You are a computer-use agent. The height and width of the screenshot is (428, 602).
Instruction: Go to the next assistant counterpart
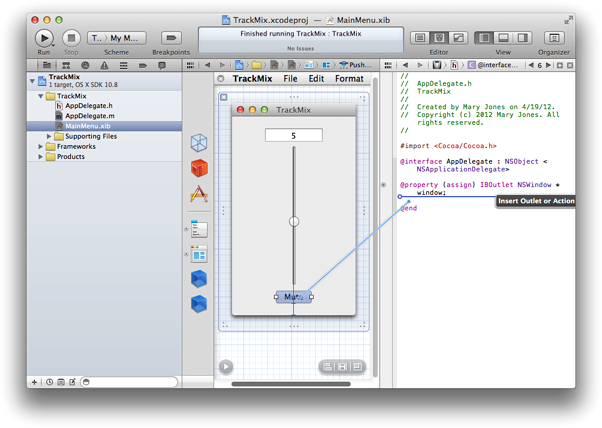coord(549,65)
